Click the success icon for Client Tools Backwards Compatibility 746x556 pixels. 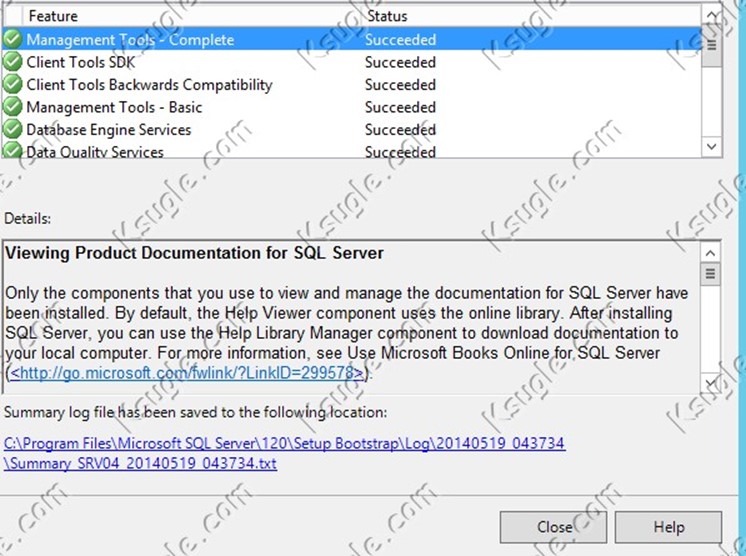coord(13,84)
